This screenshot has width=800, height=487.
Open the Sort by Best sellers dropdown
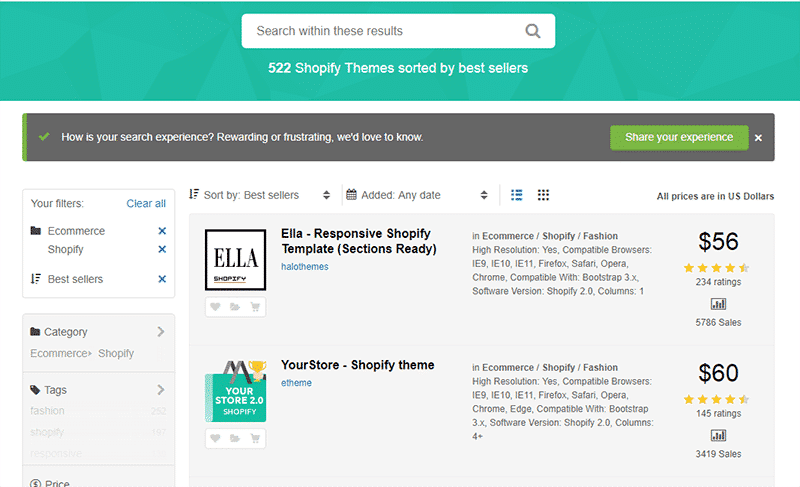(x=260, y=195)
